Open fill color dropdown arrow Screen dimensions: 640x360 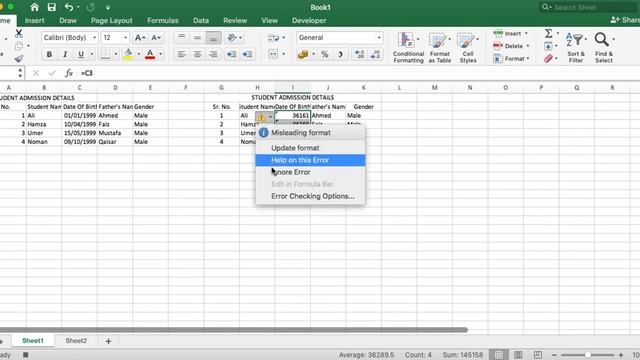click(x=138, y=54)
